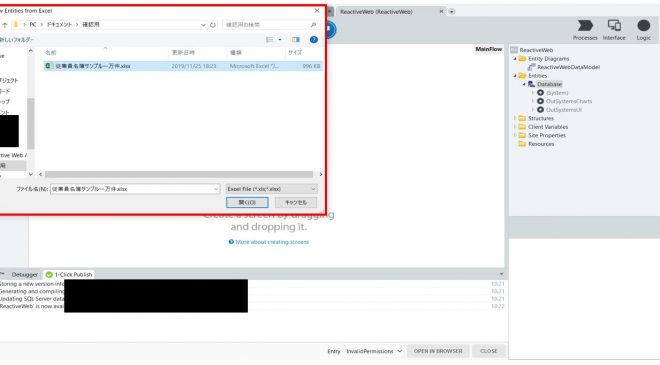Click the OPEN IN BROWSER button
The image size is (660, 365).
click(x=438, y=351)
